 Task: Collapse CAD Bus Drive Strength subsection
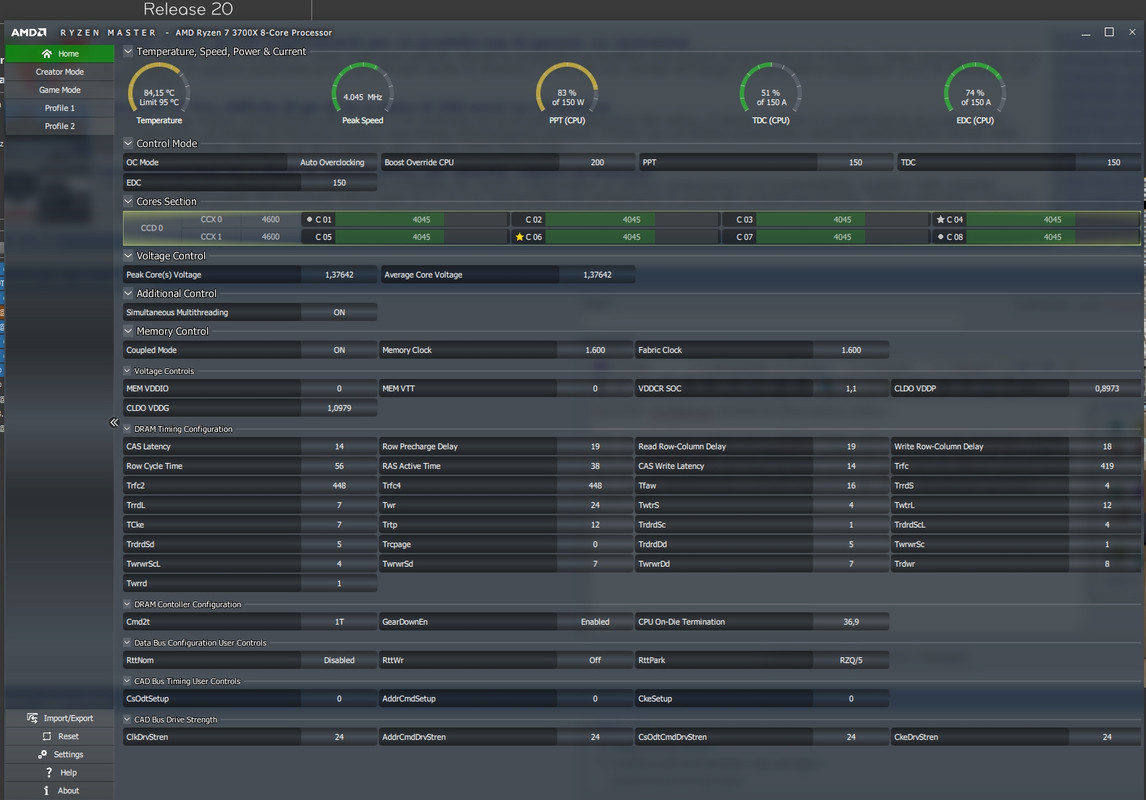(x=127, y=720)
